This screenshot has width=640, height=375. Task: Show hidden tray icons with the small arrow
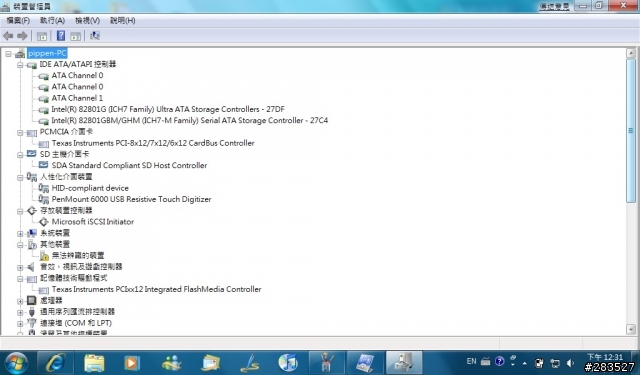tap(525, 363)
